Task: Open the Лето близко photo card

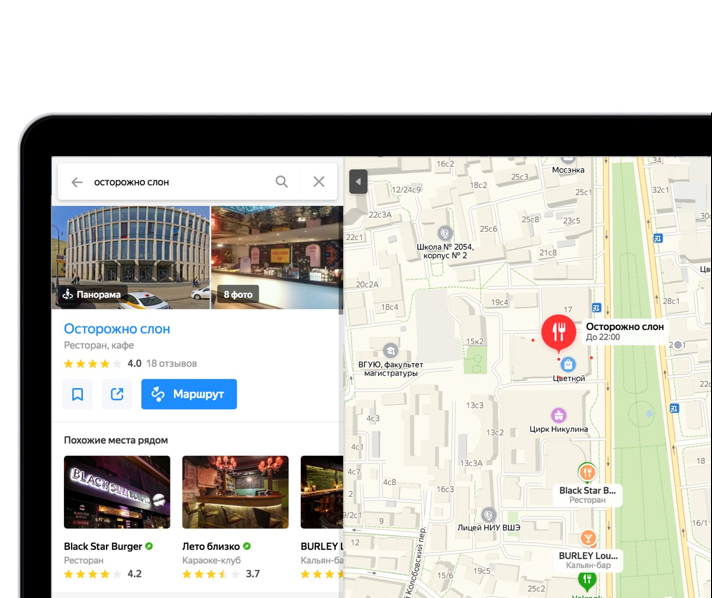Action: tap(235, 492)
